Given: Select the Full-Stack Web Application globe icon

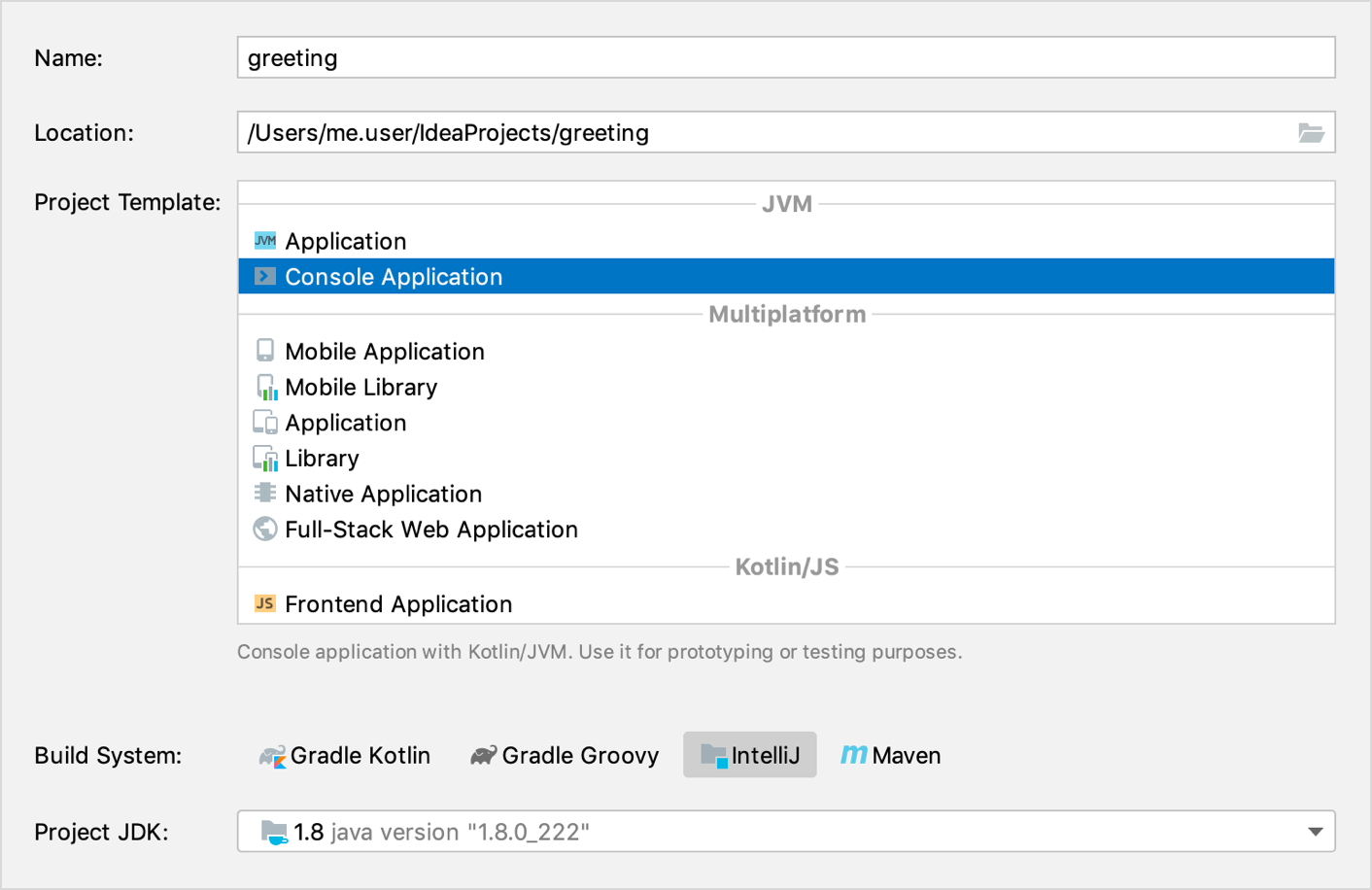Looking at the screenshot, I should (x=264, y=530).
